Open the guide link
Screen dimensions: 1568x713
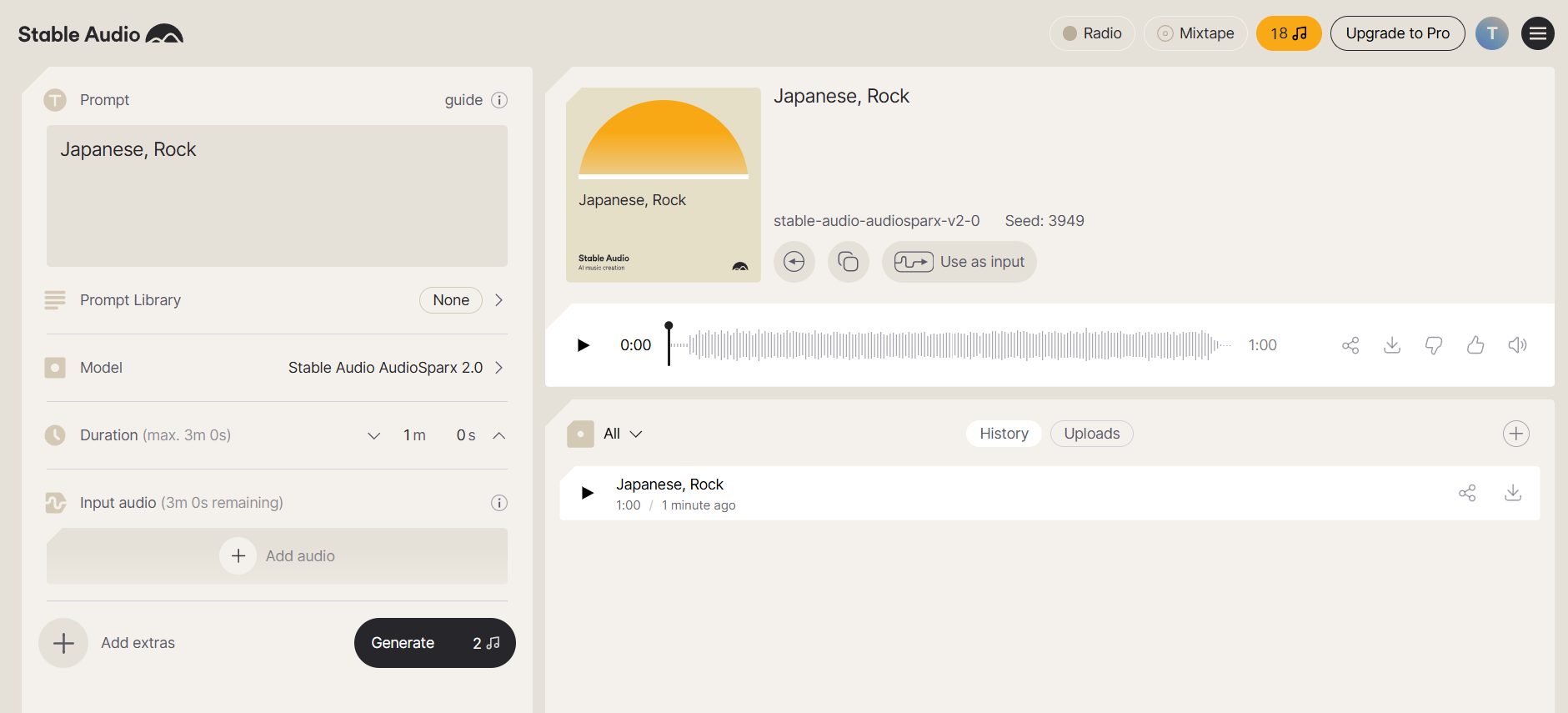pos(463,100)
